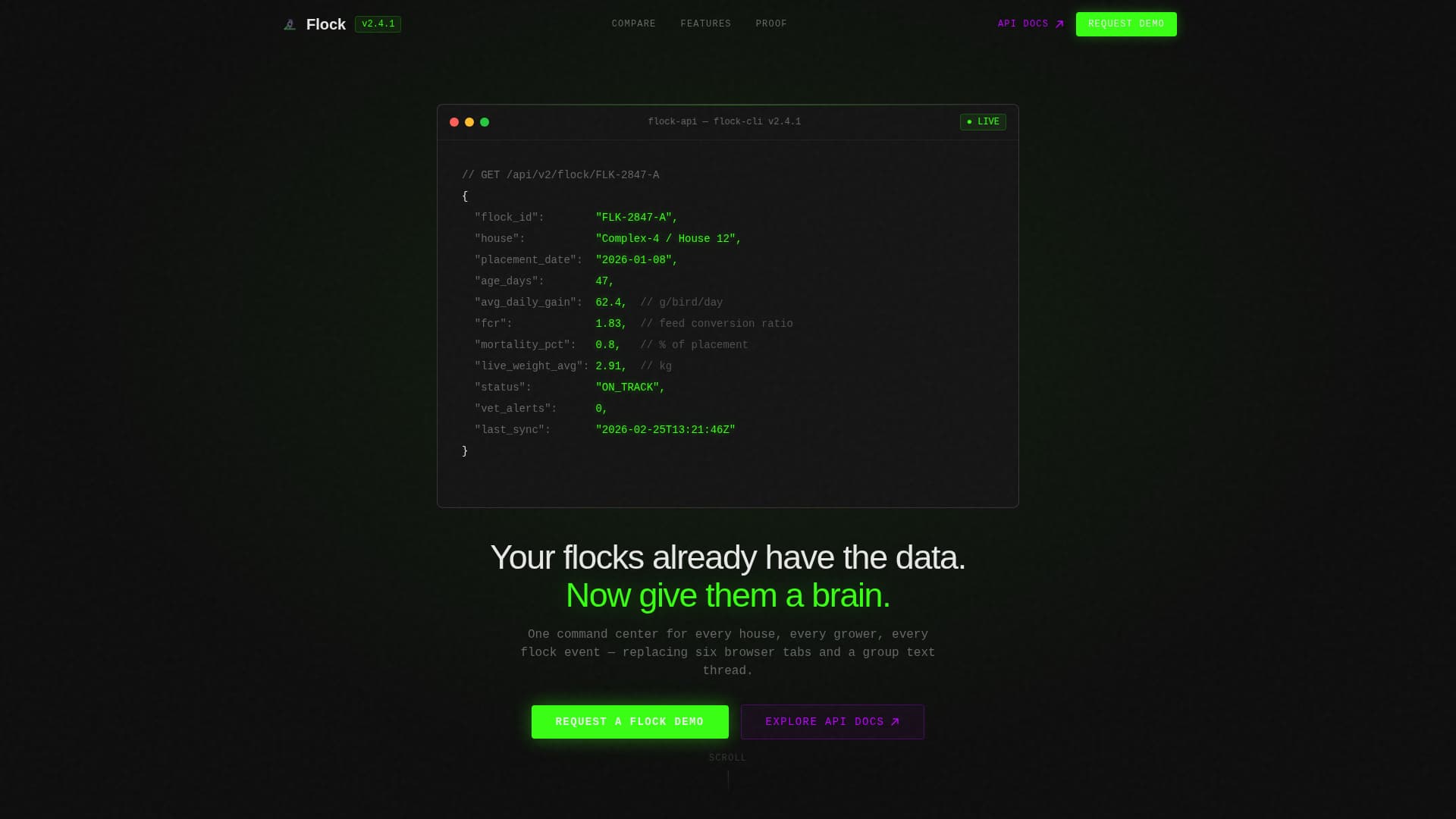
Task: Click the g/bird/day comment
Action: (682, 303)
